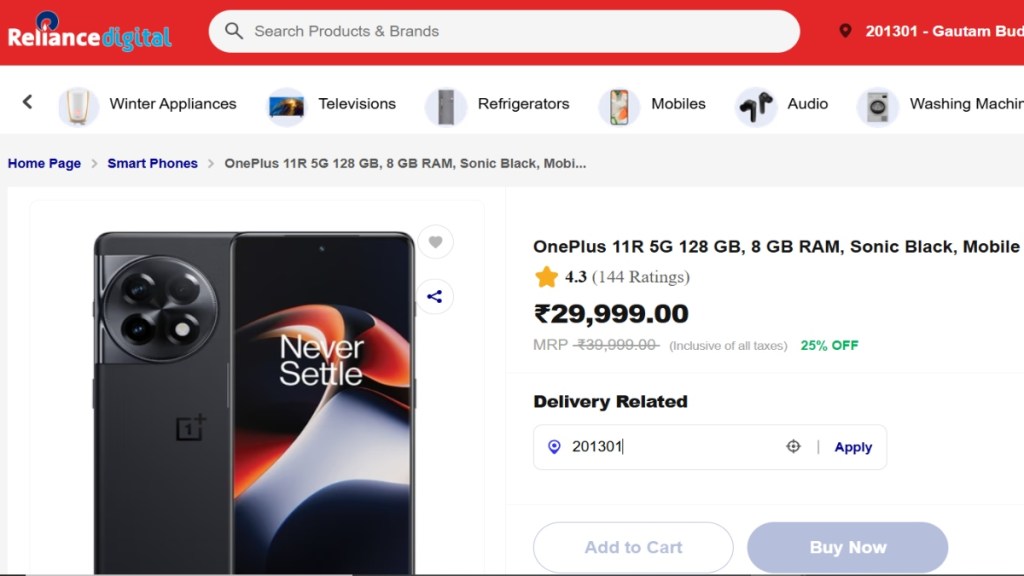This screenshot has height=576, width=1024.
Task: Click the Refrigerators category icon
Action: point(446,105)
